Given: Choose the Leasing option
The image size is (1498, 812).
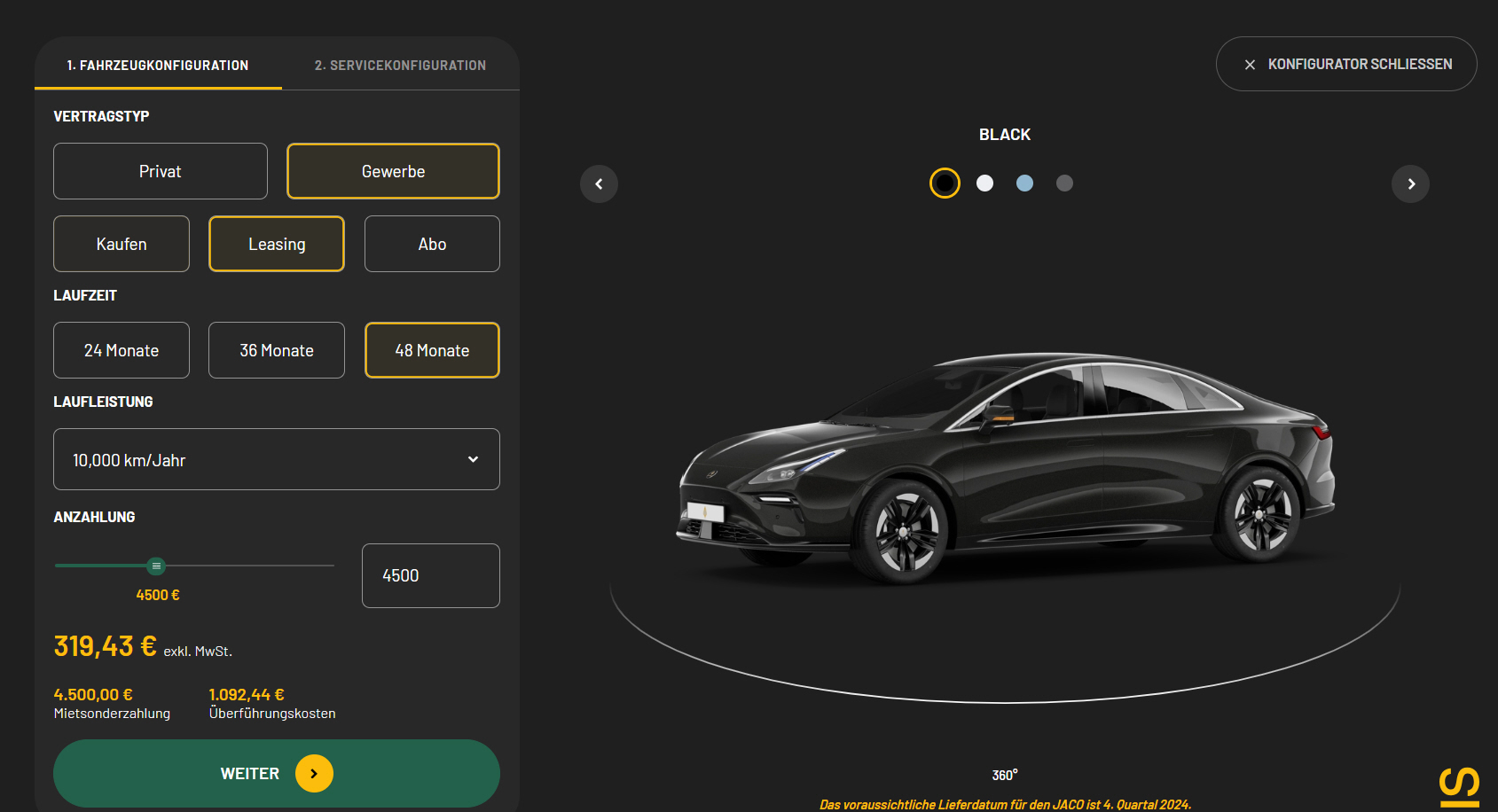Looking at the screenshot, I should click(277, 244).
